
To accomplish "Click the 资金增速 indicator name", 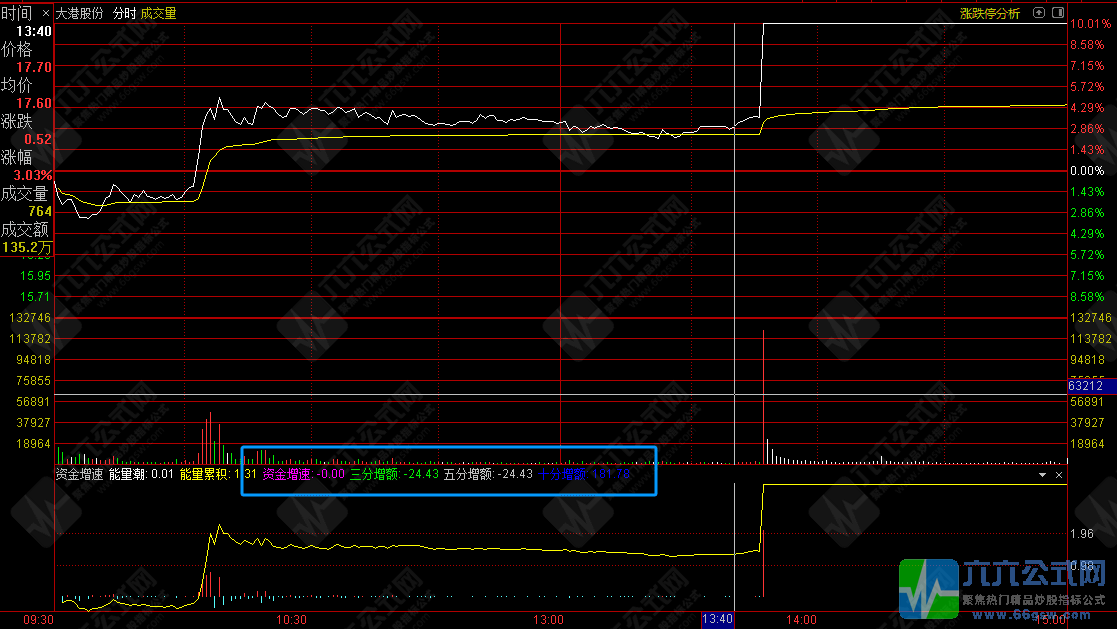I will click(79, 474).
